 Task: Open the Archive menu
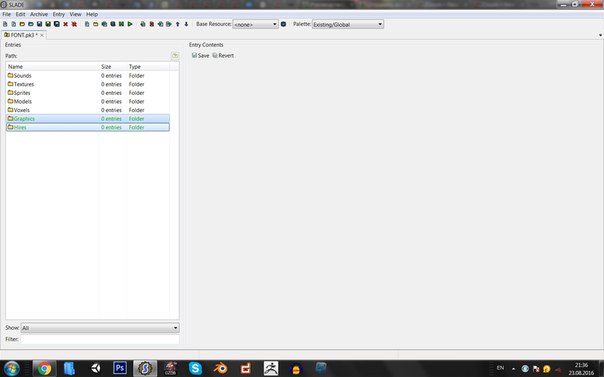tap(39, 14)
